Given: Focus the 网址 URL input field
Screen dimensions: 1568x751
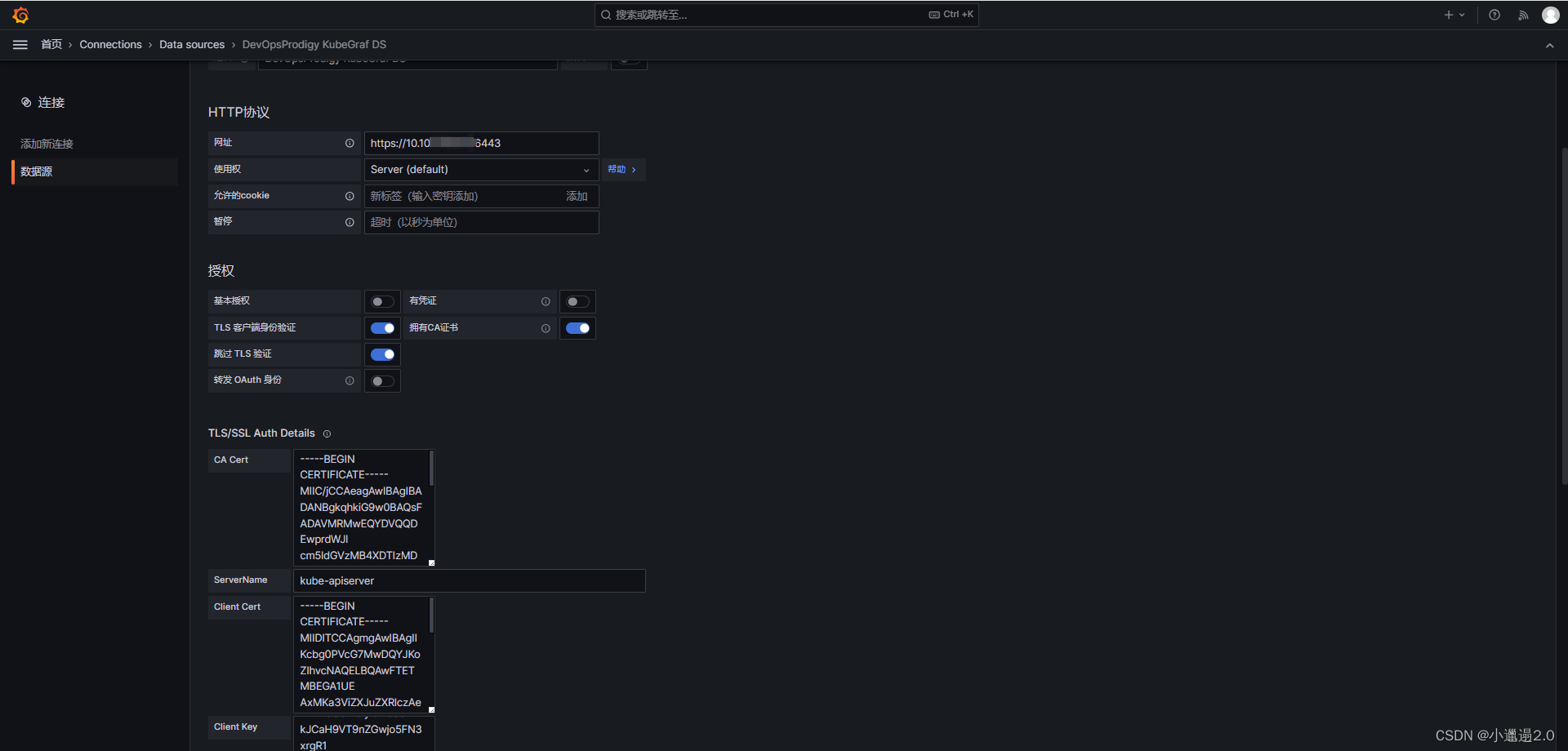Looking at the screenshot, I should (x=481, y=143).
